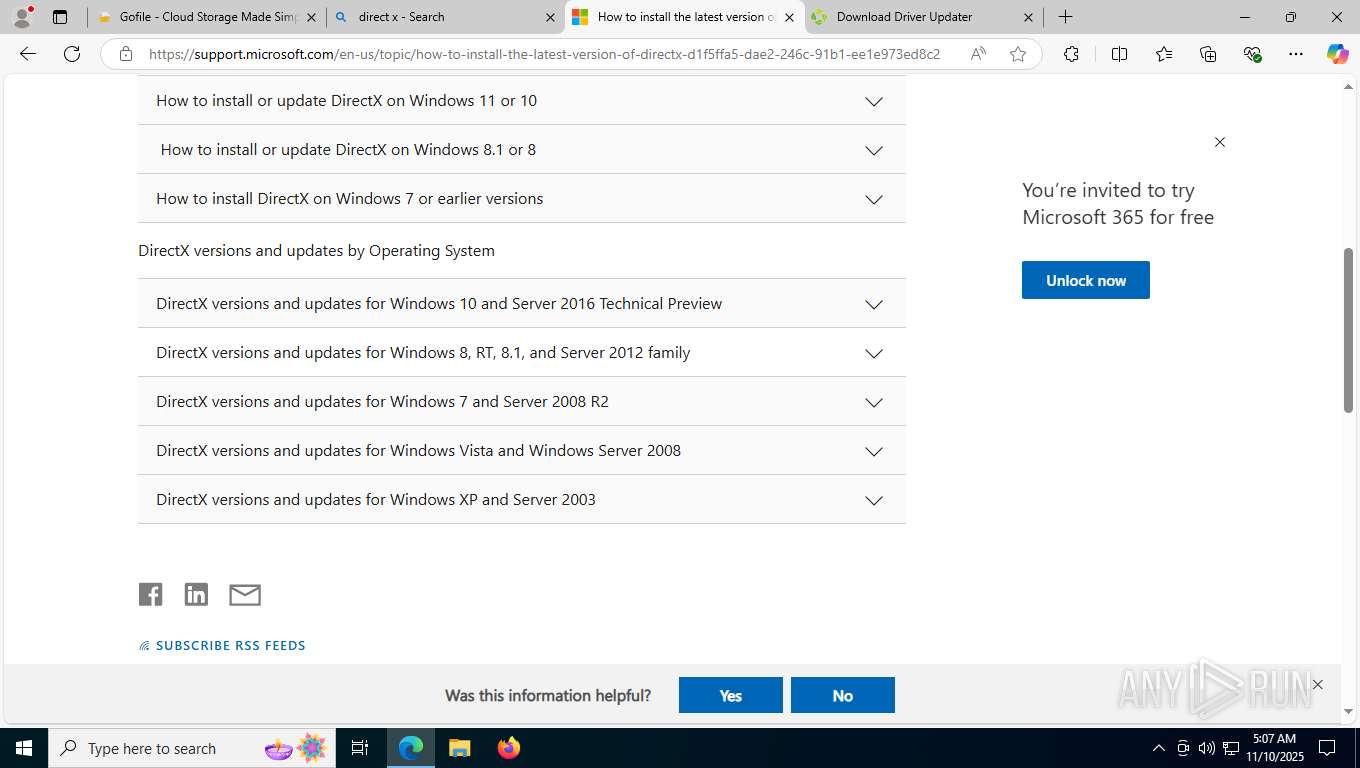This screenshot has height=768, width=1360.
Task: Open the browser profile avatar
Action: (22, 17)
